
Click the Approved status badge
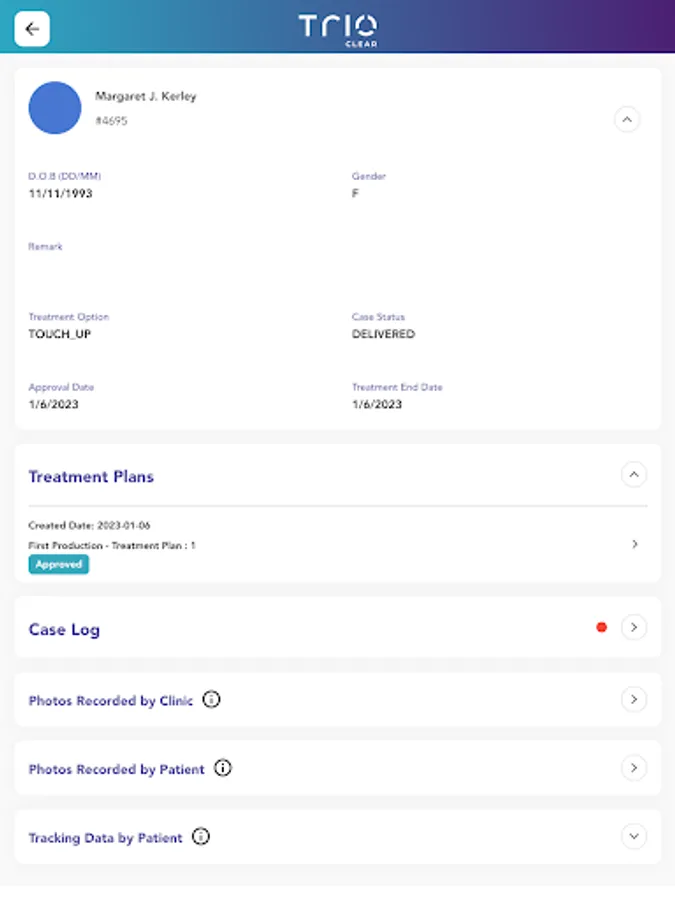click(x=58, y=565)
